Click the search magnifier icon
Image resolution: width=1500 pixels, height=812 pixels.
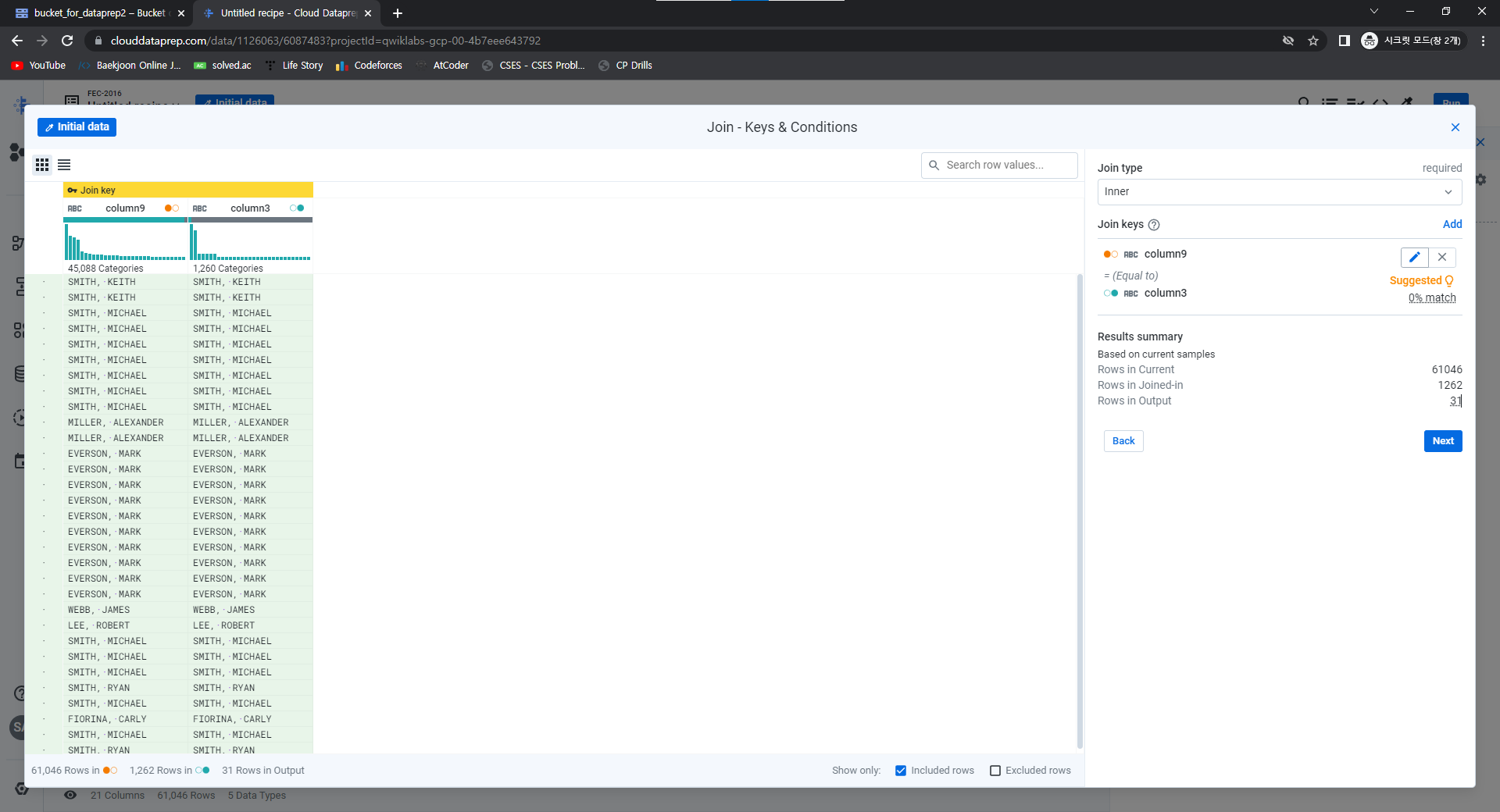pos(934,166)
